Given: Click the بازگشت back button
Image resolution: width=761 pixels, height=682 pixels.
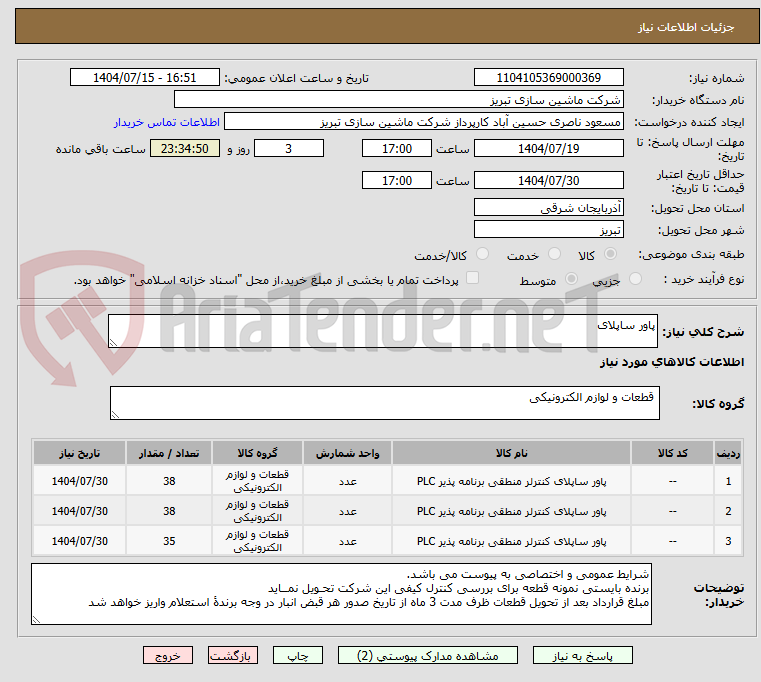Looking at the screenshot, I should tap(232, 655).
